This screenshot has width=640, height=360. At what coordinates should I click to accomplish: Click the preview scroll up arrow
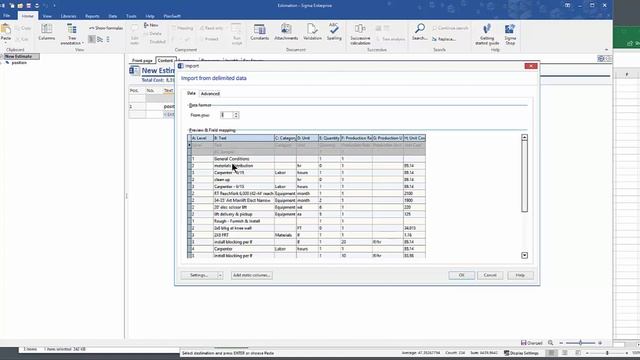point(524,138)
